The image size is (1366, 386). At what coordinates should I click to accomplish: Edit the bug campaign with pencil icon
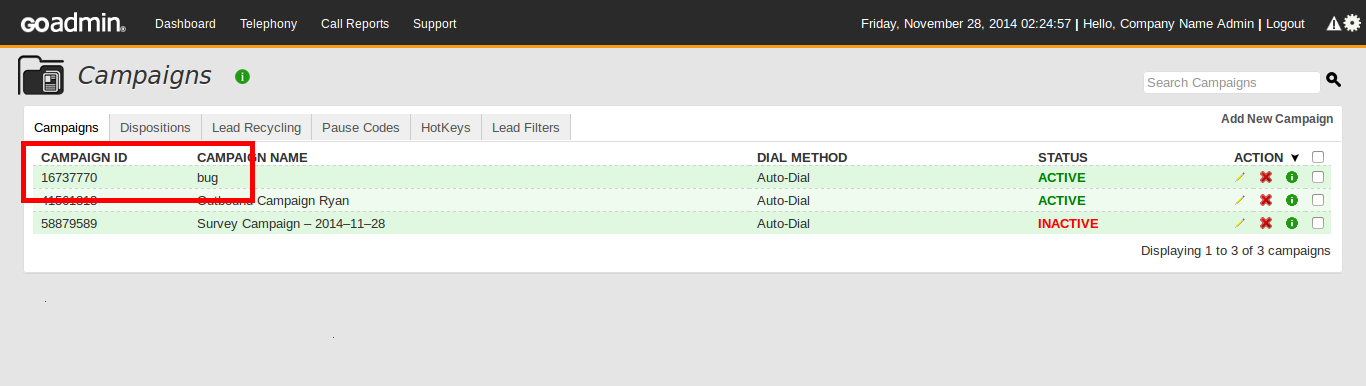coord(1240,177)
